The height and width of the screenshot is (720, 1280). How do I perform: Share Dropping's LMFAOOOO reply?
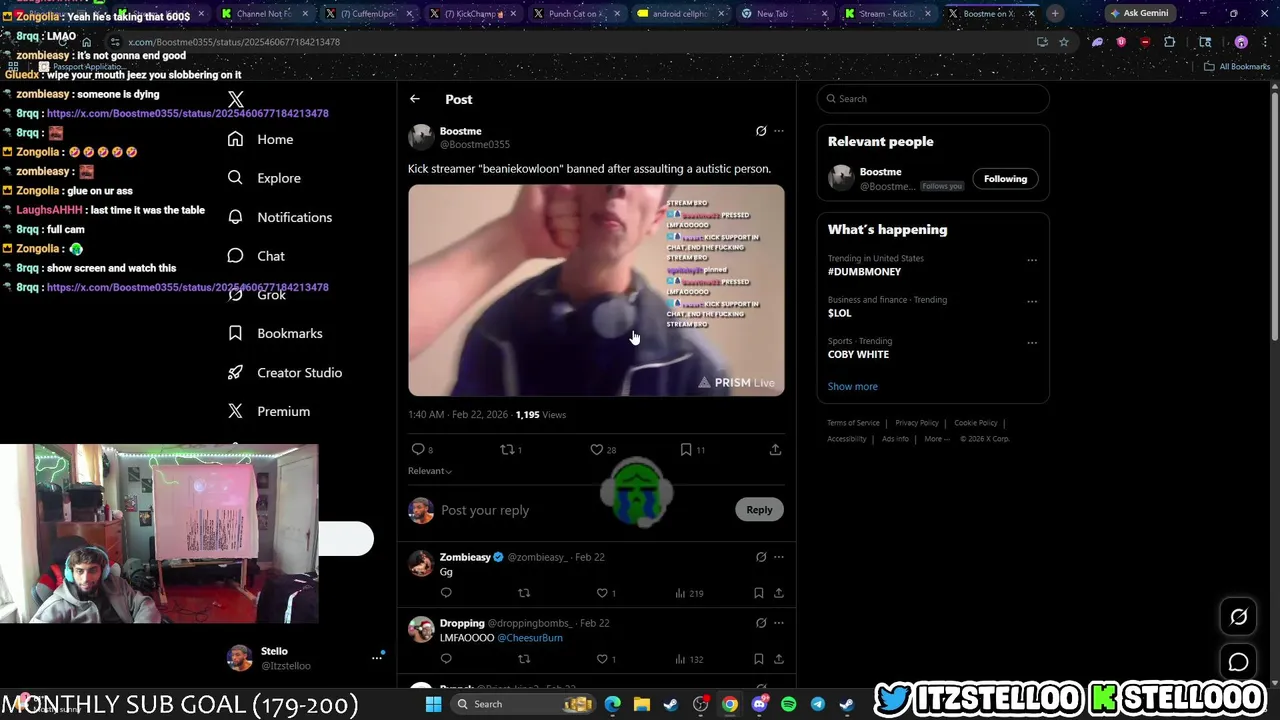tap(779, 659)
